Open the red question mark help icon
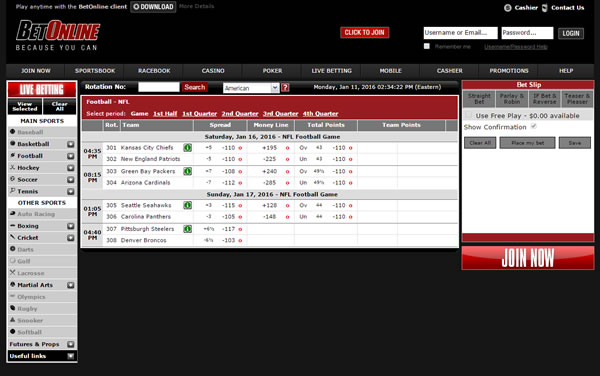 [285, 88]
